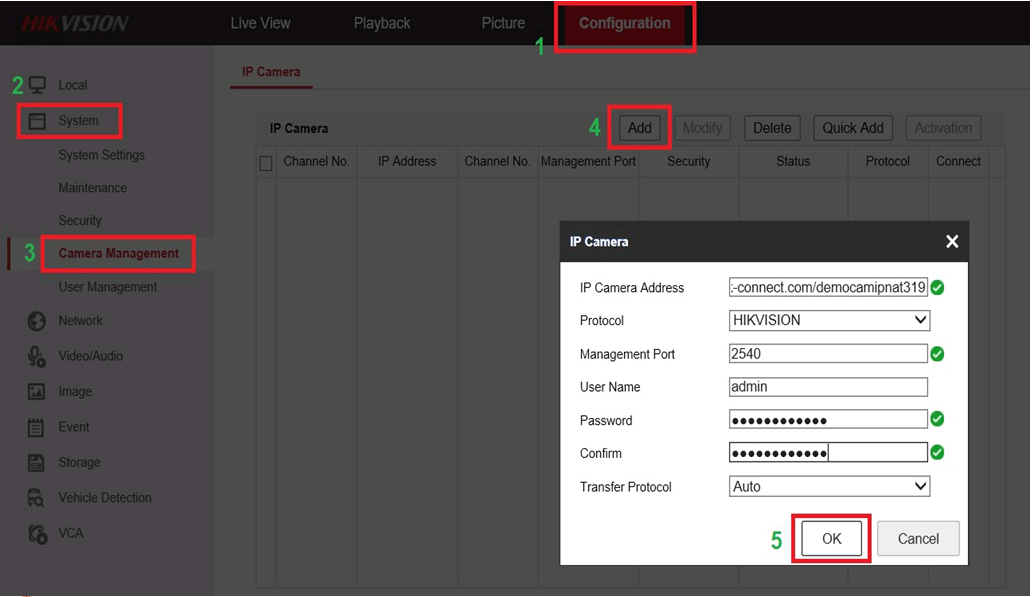This screenshot has width=1033, height=597.
Task: Click the Quick Add button
Action: pos(853,128)
